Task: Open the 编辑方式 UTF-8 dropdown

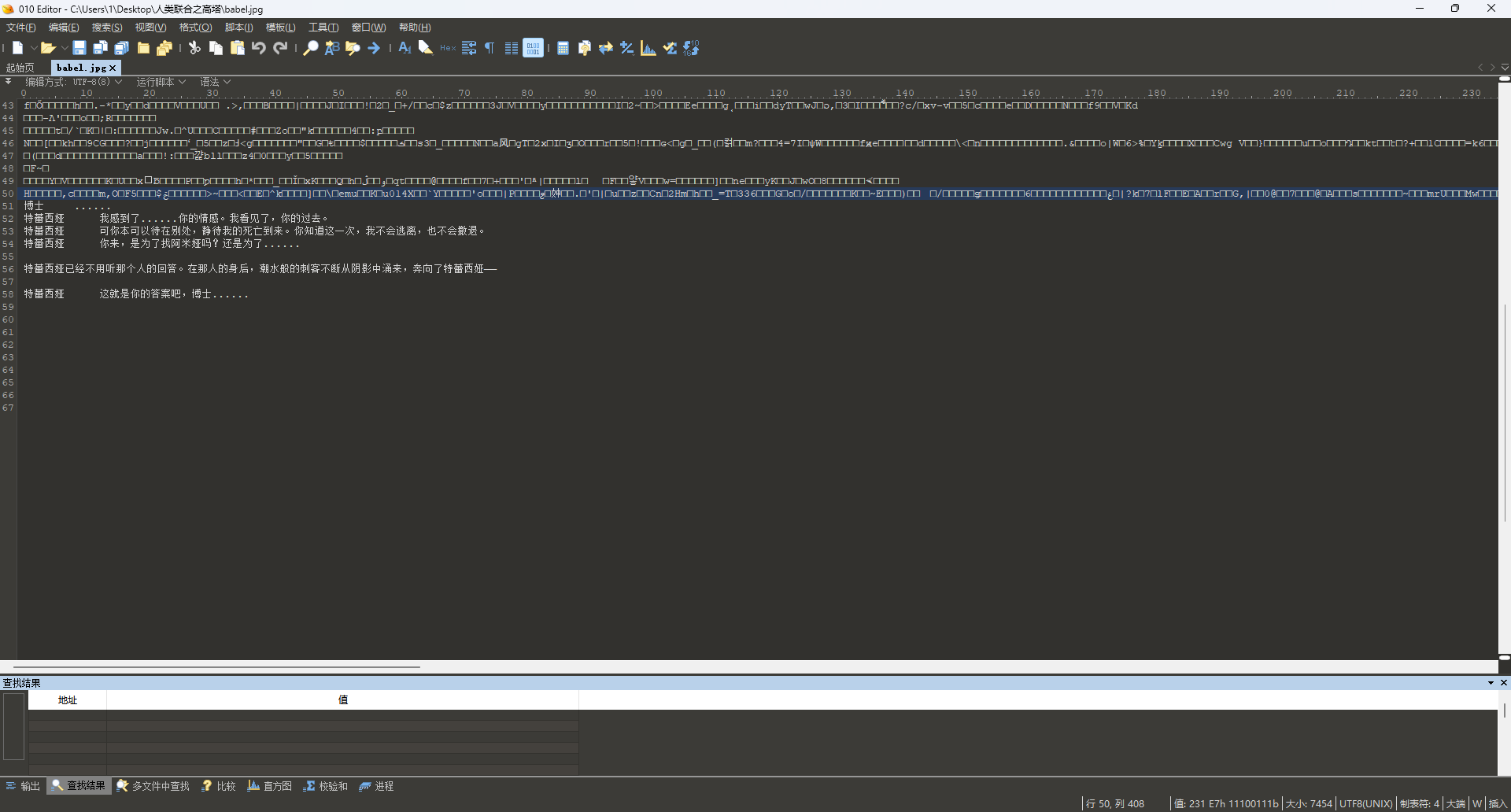Action: pos(74,82)
